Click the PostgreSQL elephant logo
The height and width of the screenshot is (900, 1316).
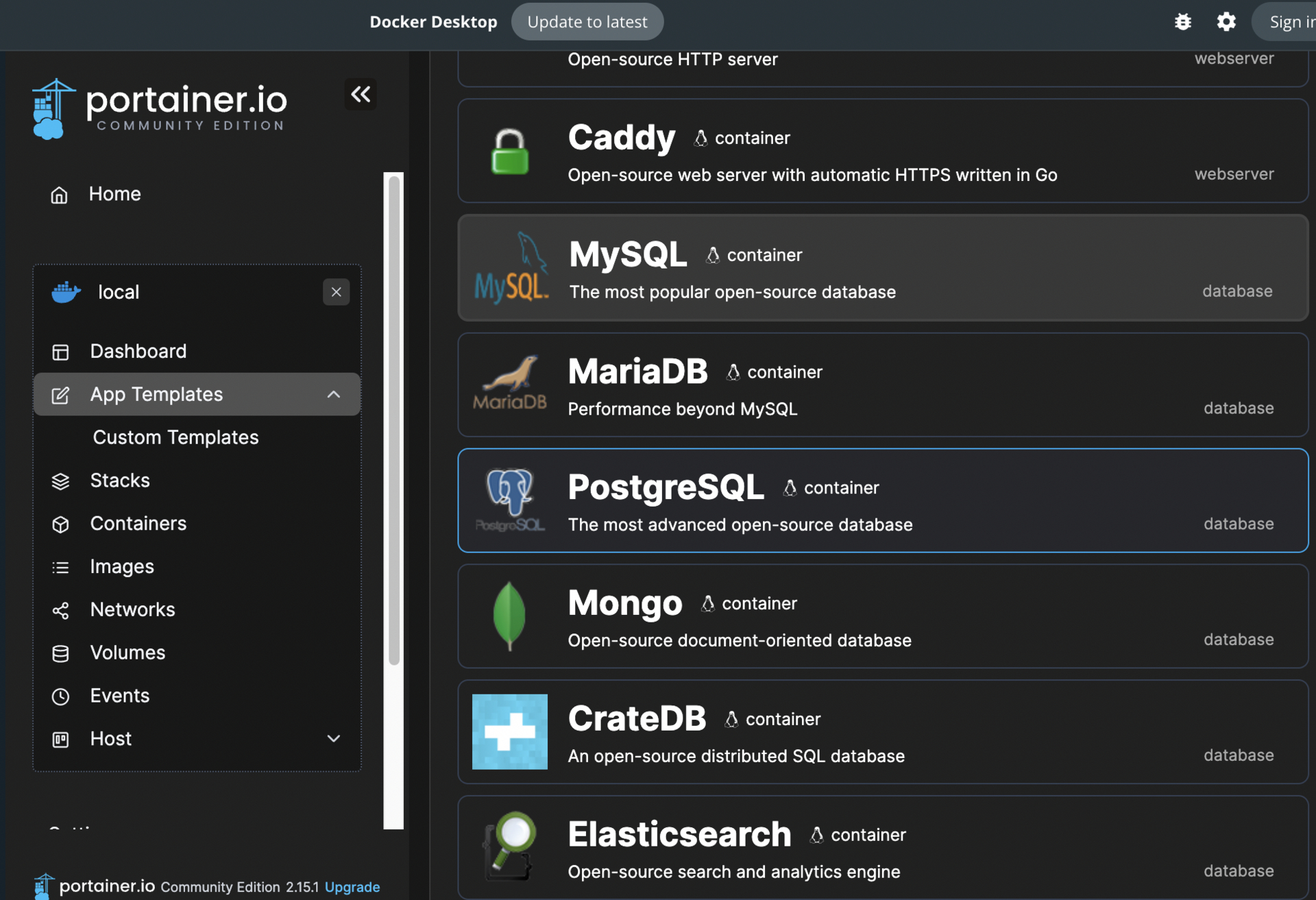tap(510, 500)
